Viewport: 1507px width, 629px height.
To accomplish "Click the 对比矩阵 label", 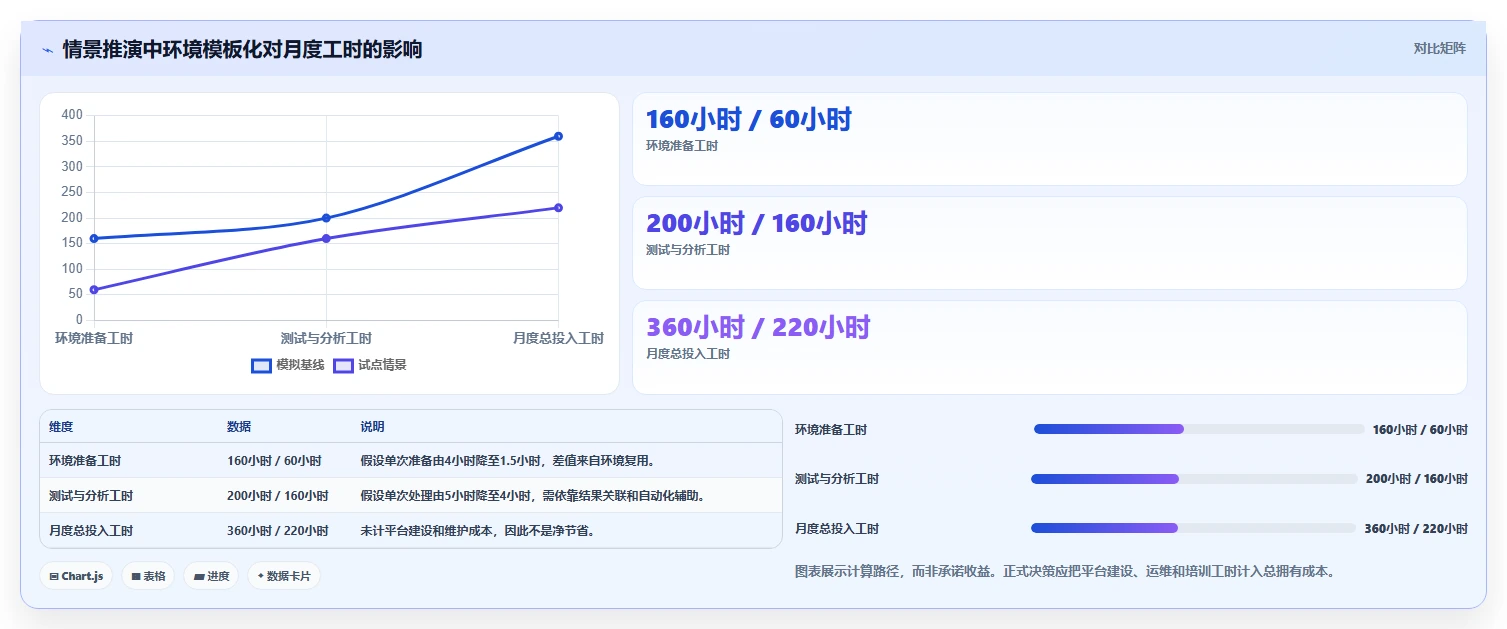I will pos(1439,49).
